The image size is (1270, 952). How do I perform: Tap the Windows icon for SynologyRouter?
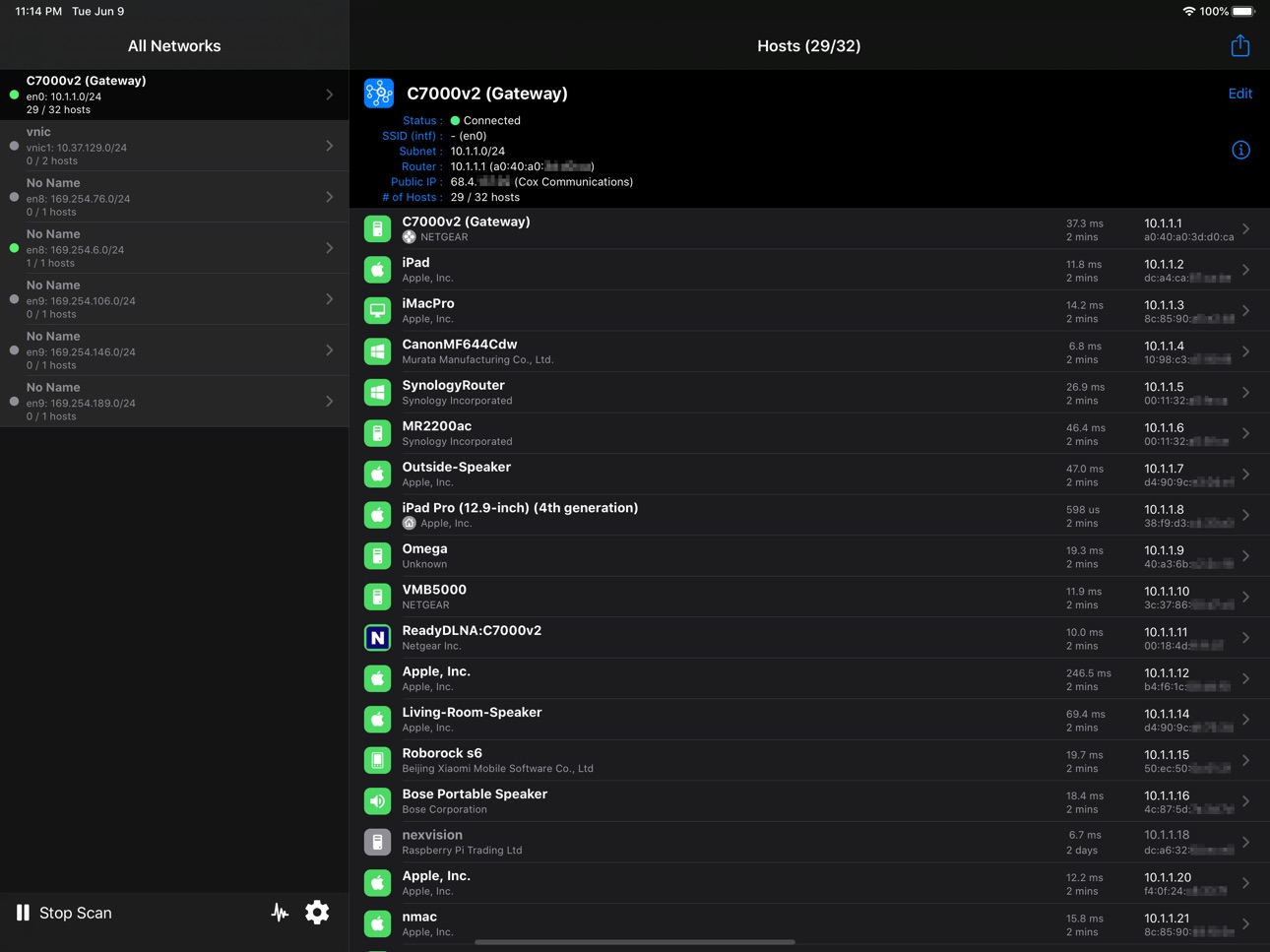[377, 392]
